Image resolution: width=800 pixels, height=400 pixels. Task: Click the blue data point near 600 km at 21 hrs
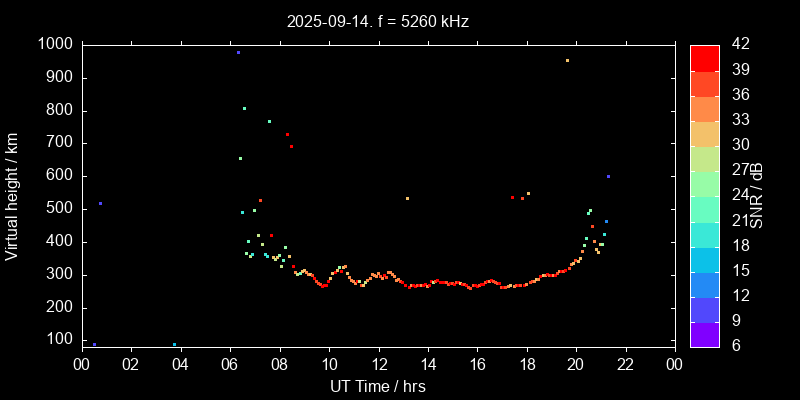[608, 176]
